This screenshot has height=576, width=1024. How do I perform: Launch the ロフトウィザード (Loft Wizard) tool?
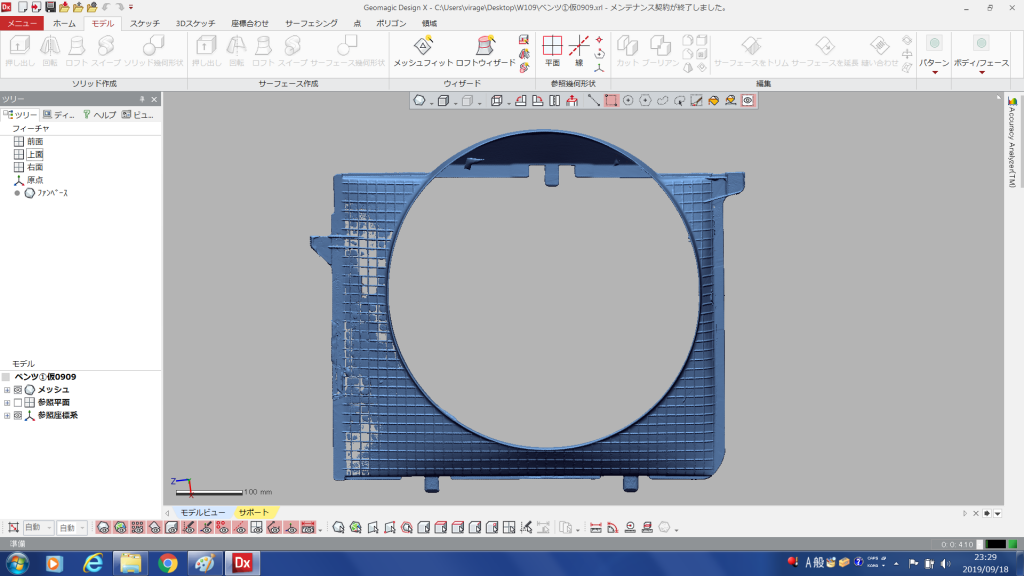coord(485,47)
